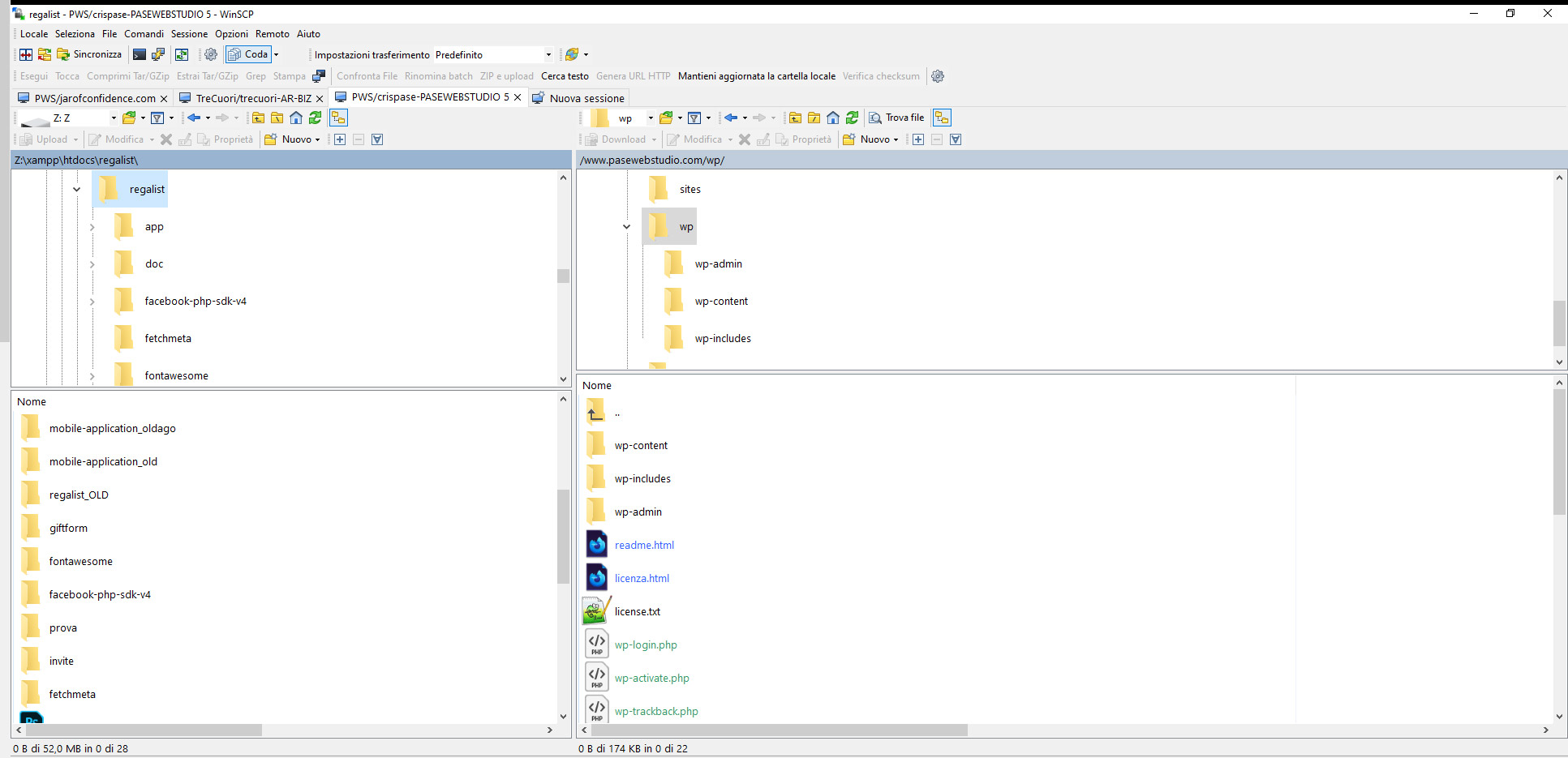Toggle the Coda queue panel button
Image resolution: width=1568 pixels, height=758 pixels.
coord(248,54)
